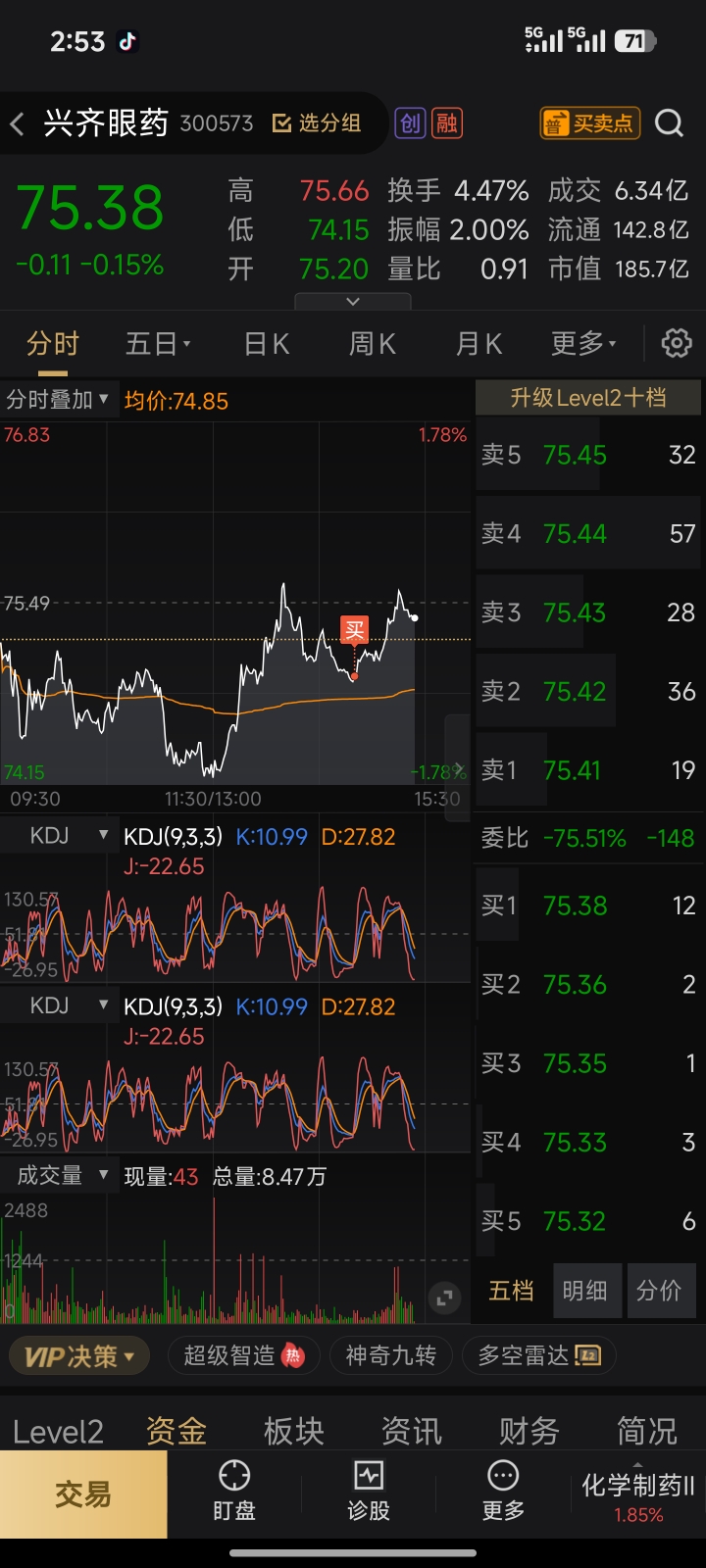
Task: Tap 卖3 75.43 order row
Action: click(588, 612)
